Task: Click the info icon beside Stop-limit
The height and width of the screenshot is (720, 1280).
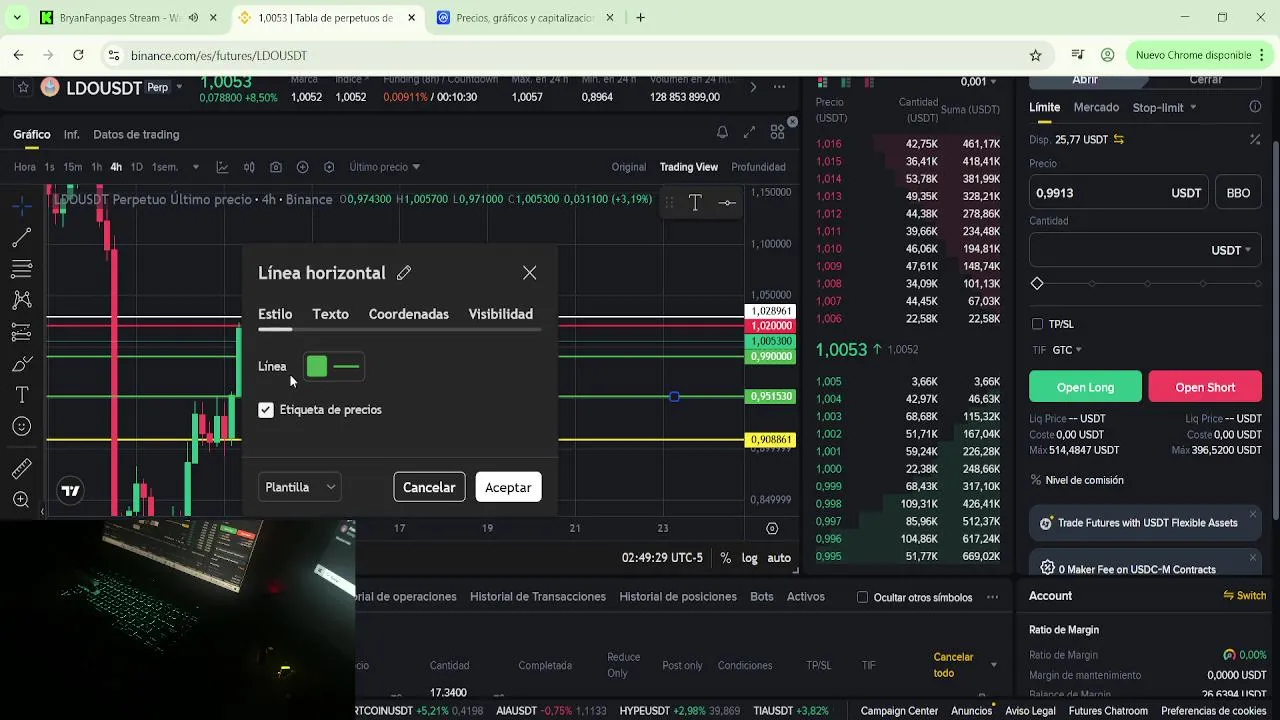Action: coord(1255,107)
